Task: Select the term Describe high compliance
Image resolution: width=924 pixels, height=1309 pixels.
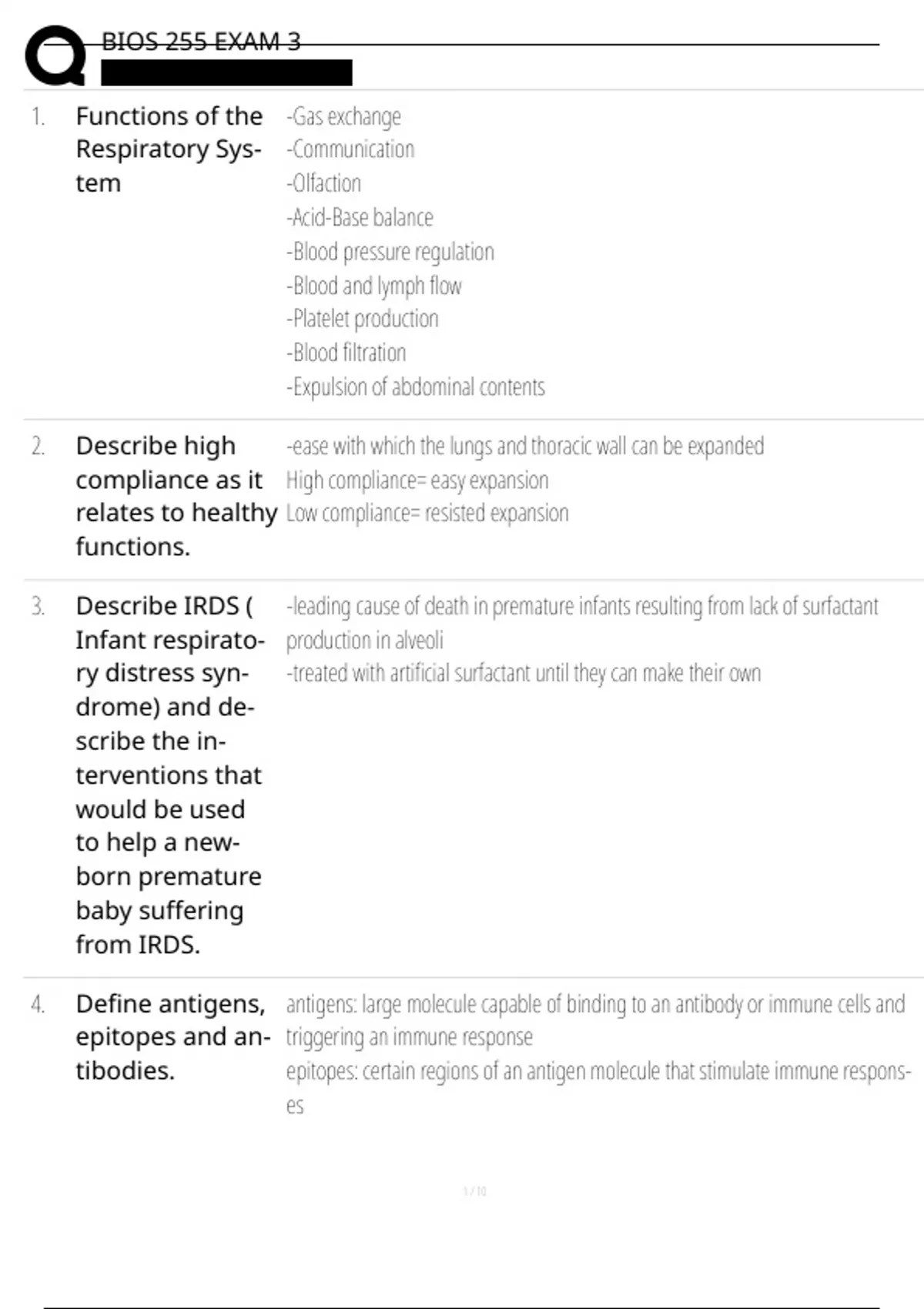Action: (x=176, y=496)
